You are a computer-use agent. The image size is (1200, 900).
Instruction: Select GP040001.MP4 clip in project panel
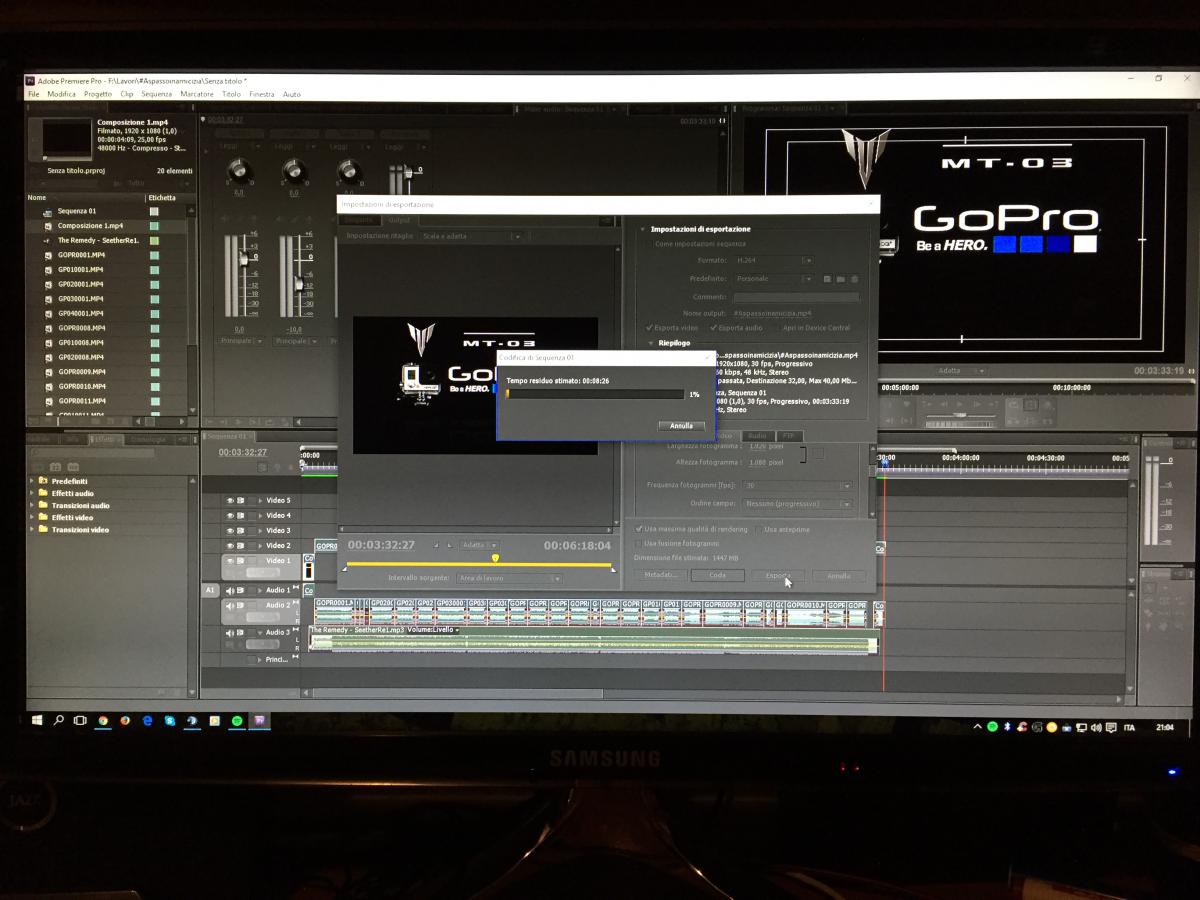tap(81, 313)
